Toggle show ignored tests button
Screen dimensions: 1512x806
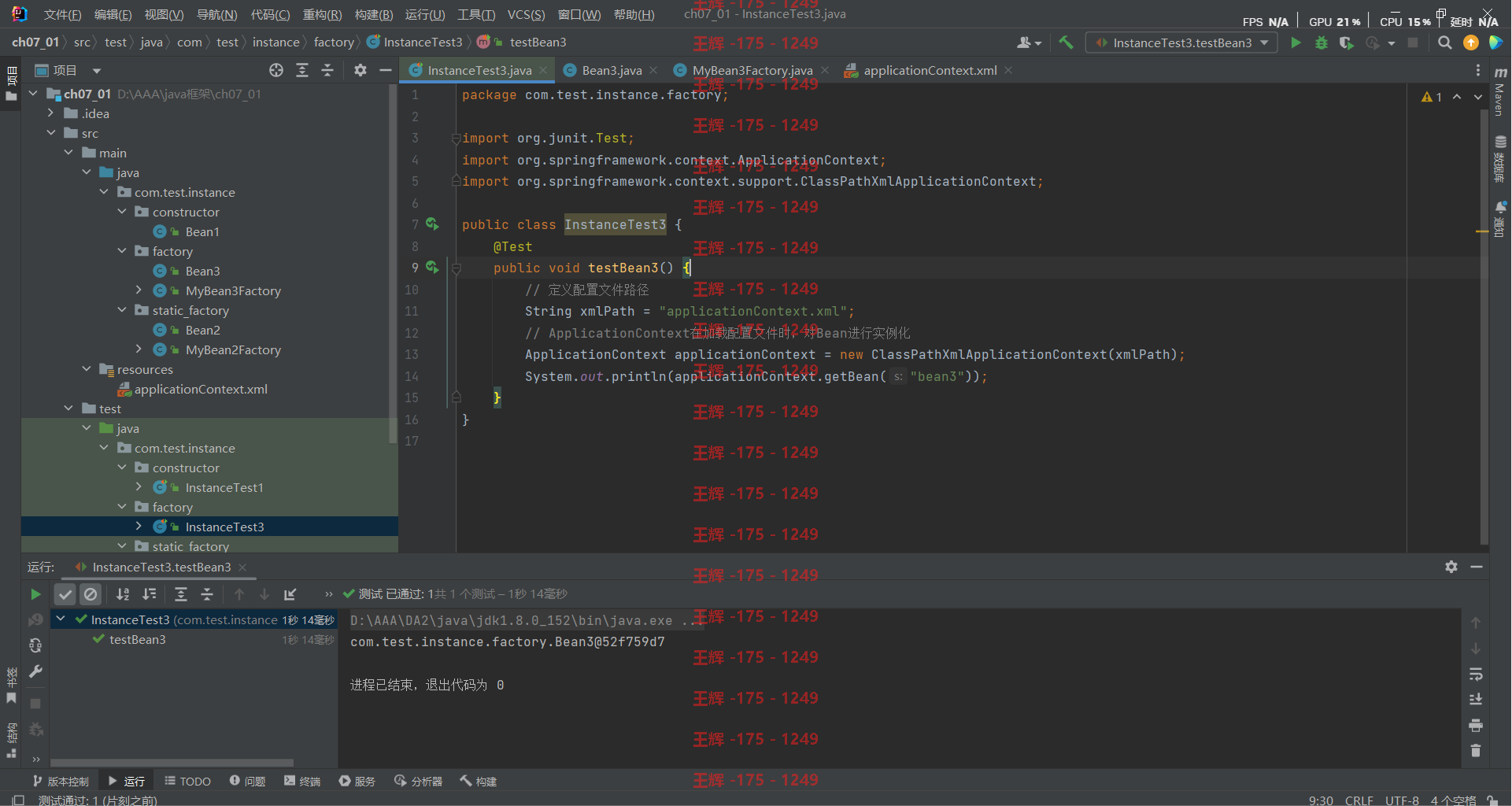pyautogui.click(x=91, y=594)
